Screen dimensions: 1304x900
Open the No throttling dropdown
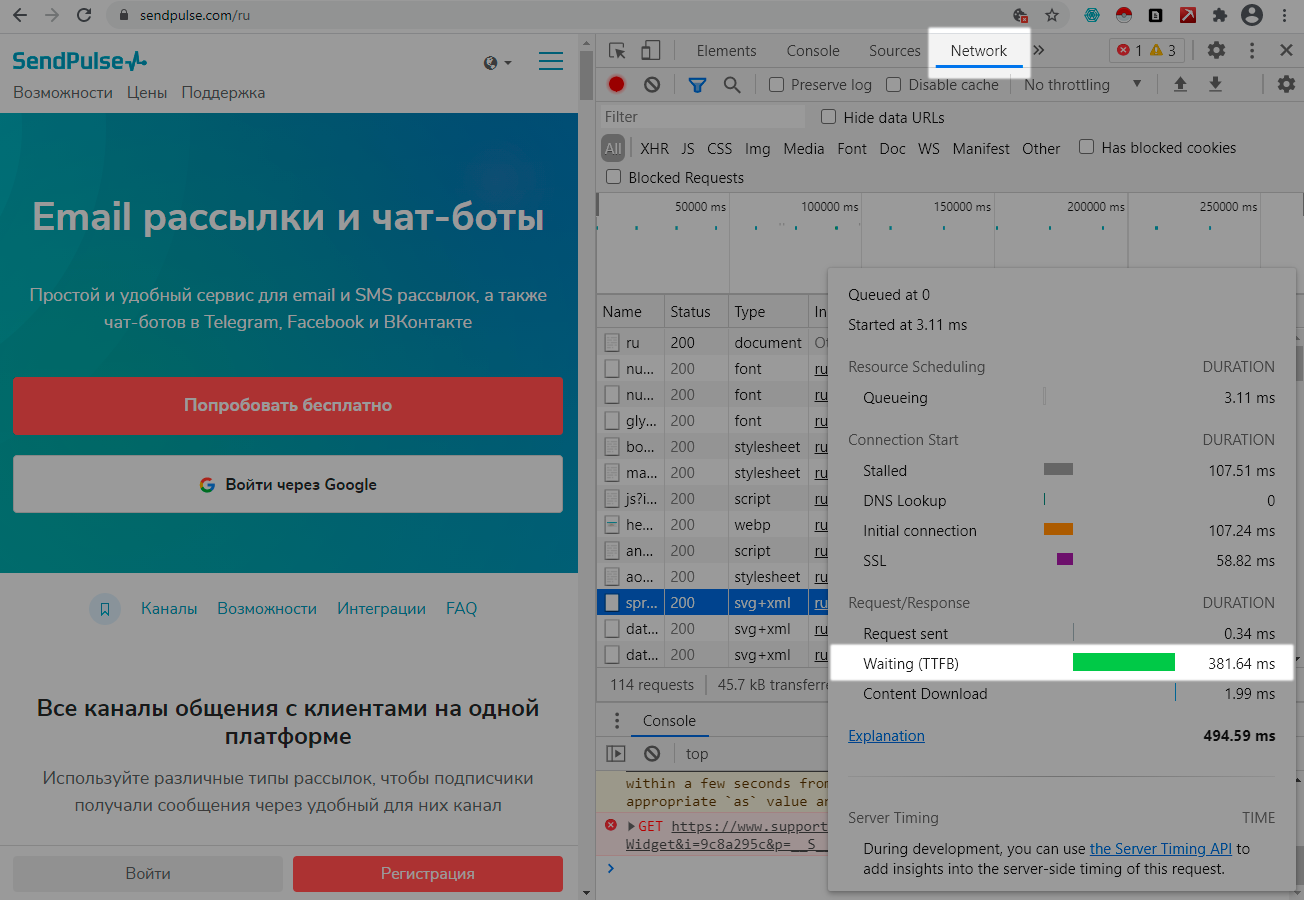pos(1082,85)
